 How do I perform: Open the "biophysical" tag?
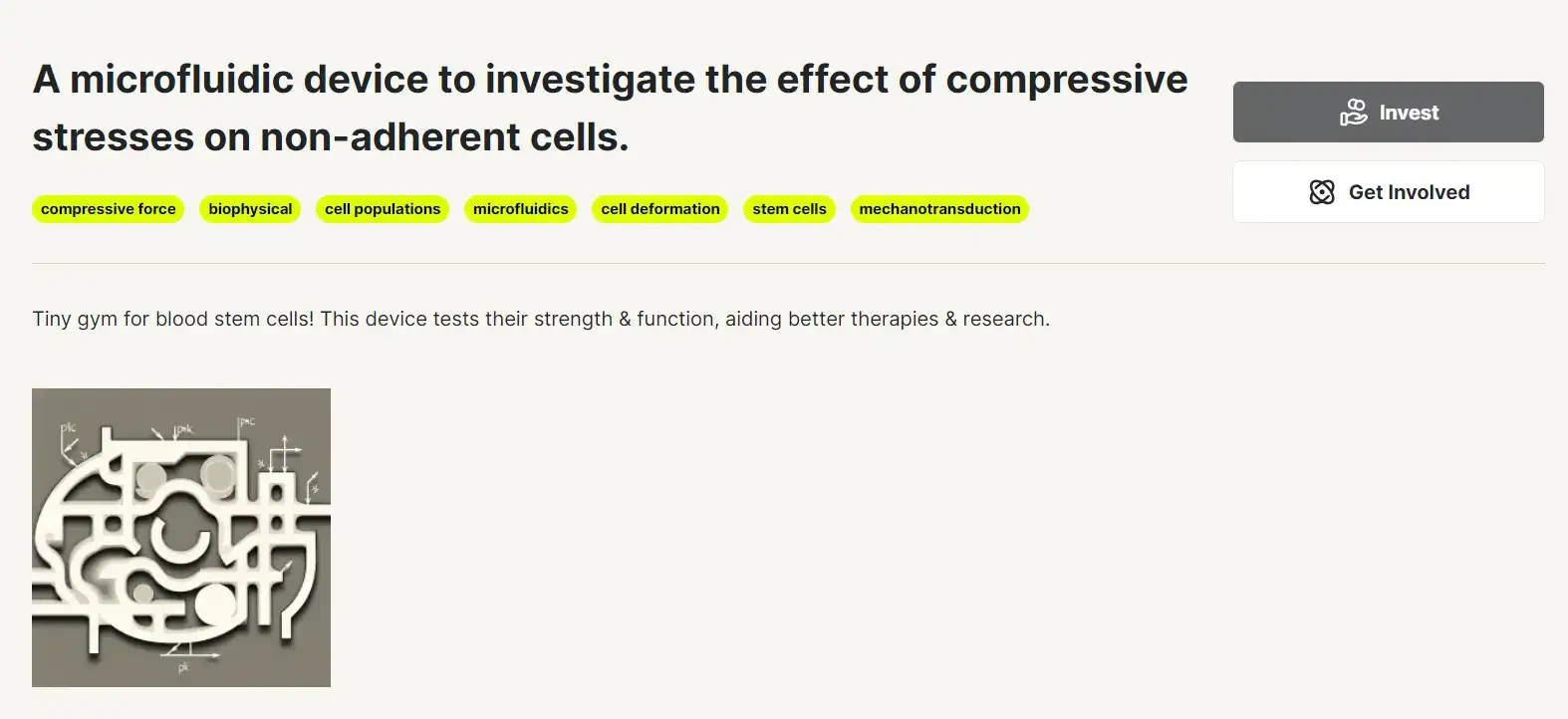point(250,209)
